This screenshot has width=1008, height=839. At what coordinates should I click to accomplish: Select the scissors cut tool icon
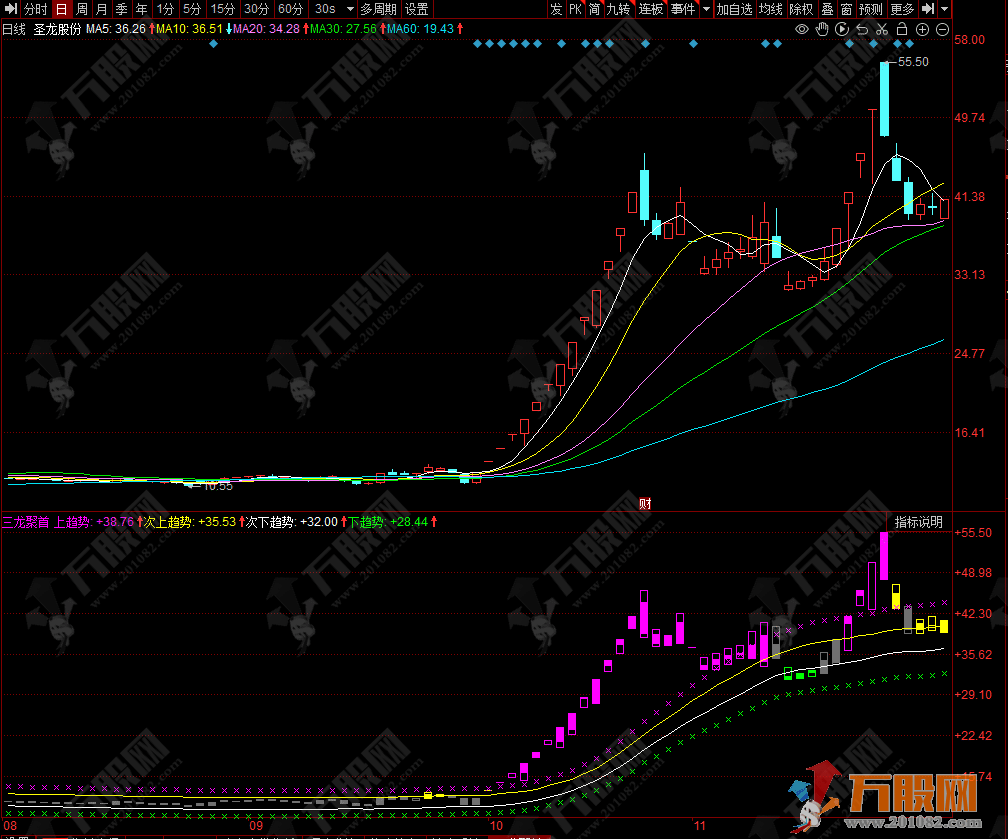click(x=882, y=30)
